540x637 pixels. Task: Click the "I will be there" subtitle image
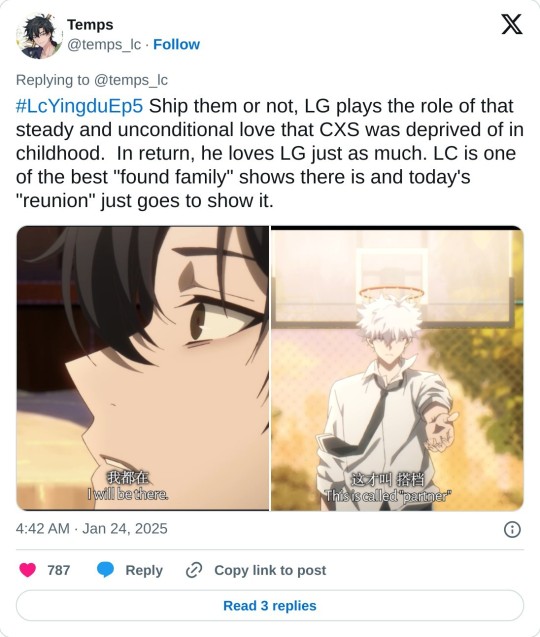pos(143,368)
